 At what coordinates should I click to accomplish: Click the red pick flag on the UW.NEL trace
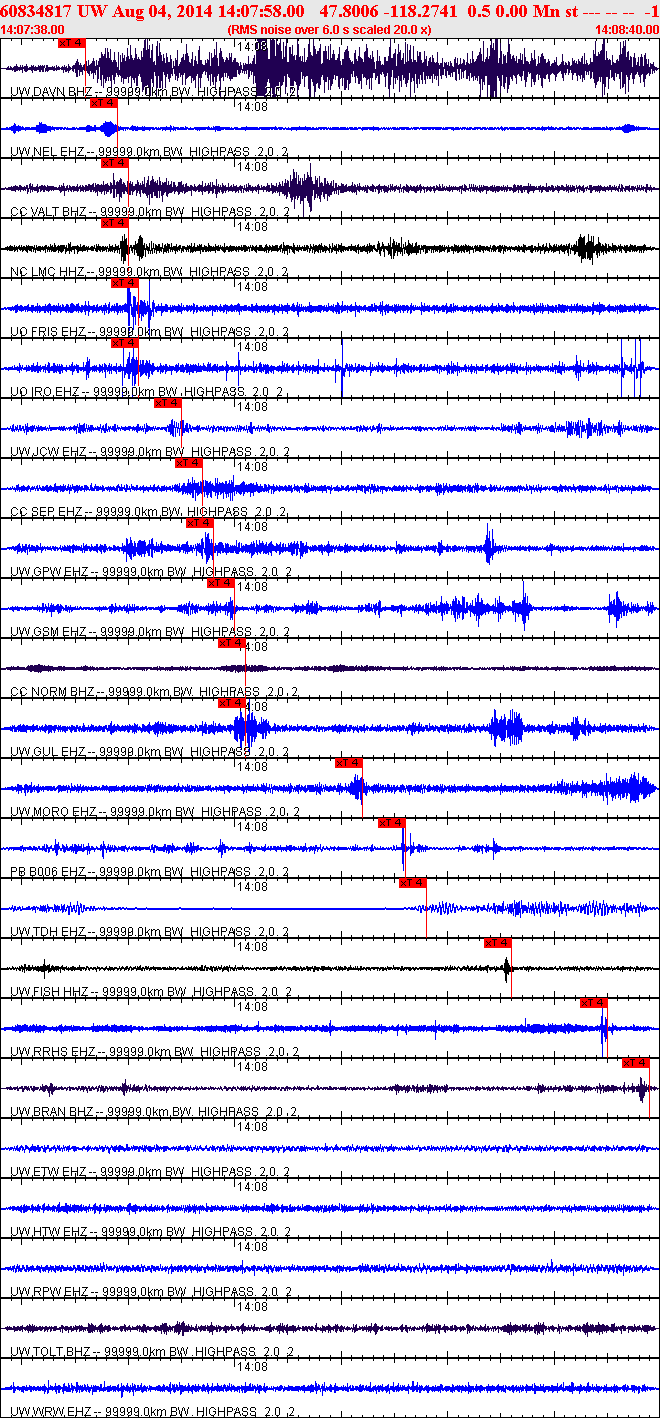(103, 103)
